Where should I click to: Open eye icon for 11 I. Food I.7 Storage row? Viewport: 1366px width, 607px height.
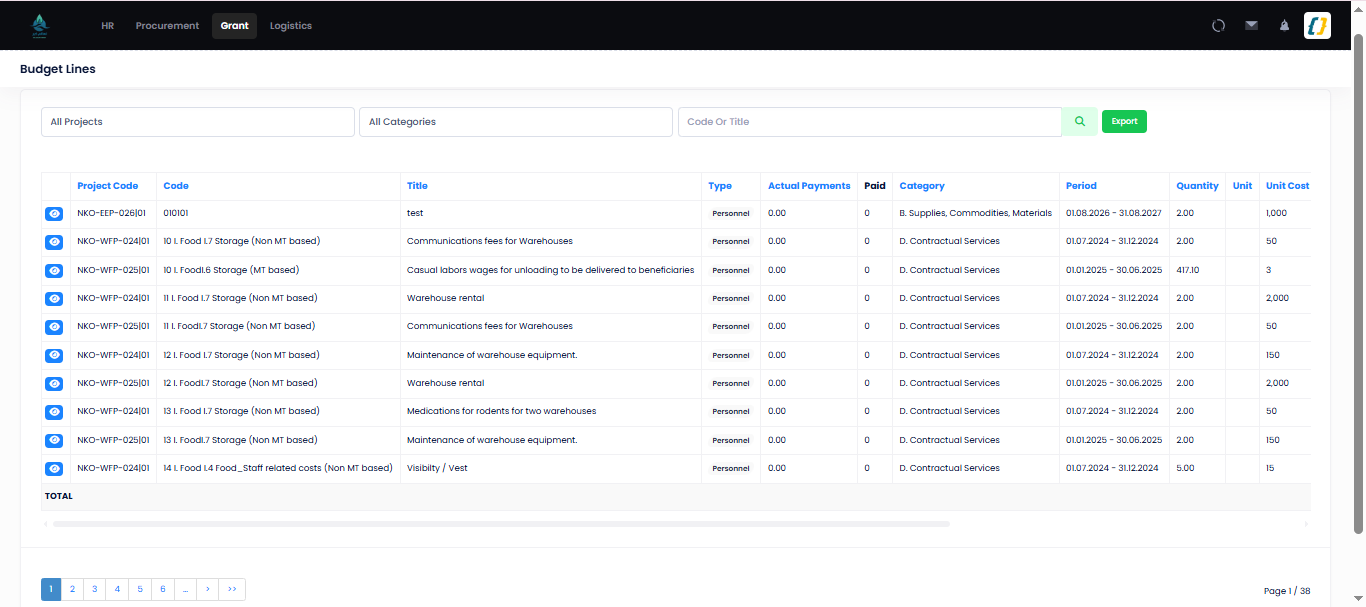54,299
